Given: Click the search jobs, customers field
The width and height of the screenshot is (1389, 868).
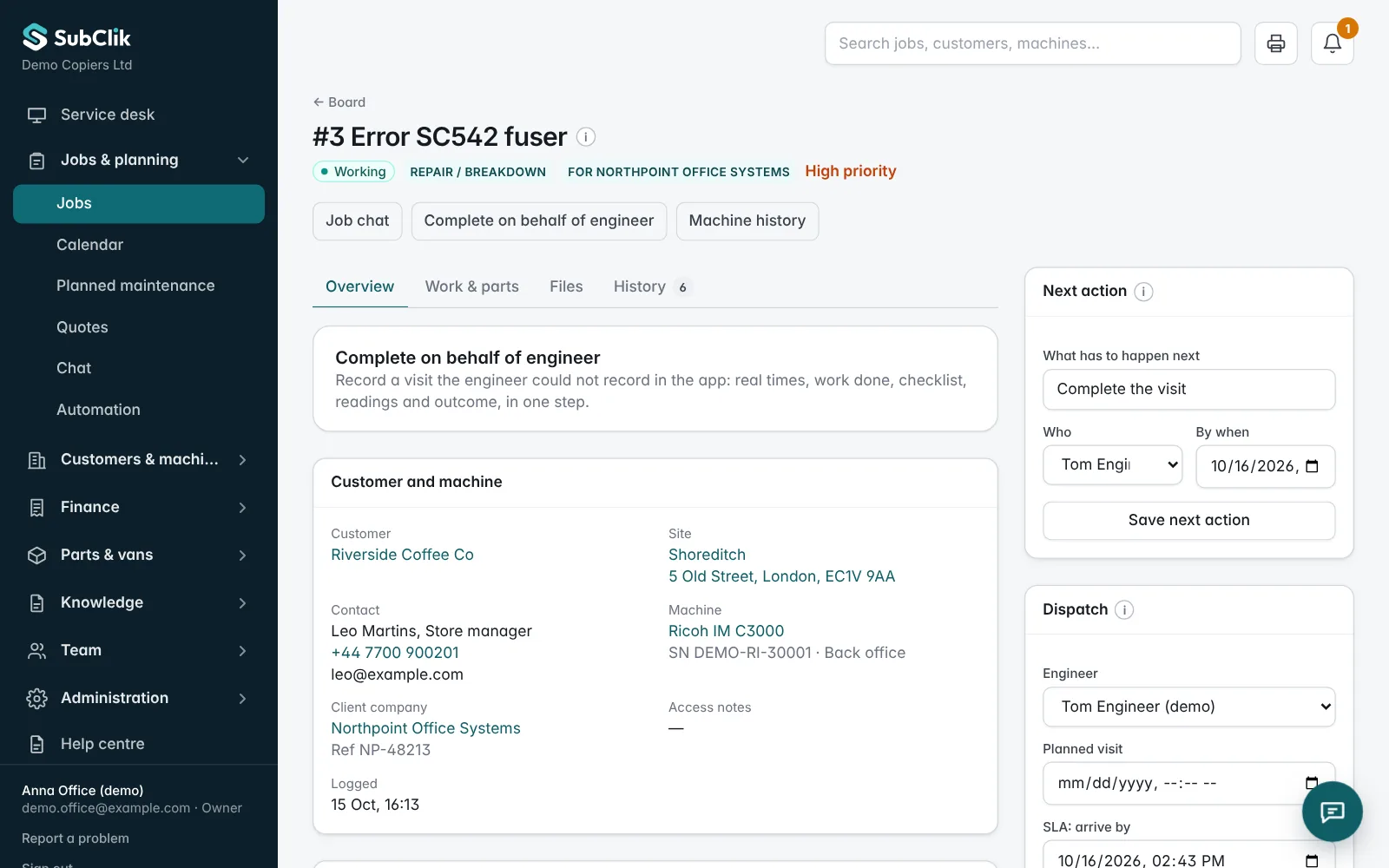Looking at the screenshot, I should (1032, 43).
